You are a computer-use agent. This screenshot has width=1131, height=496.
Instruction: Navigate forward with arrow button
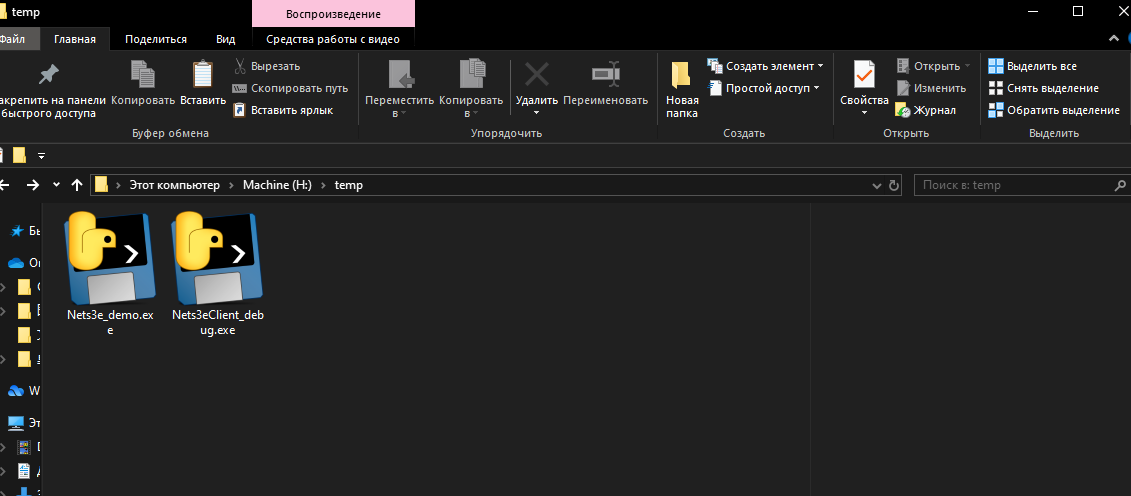coord(32,185)
